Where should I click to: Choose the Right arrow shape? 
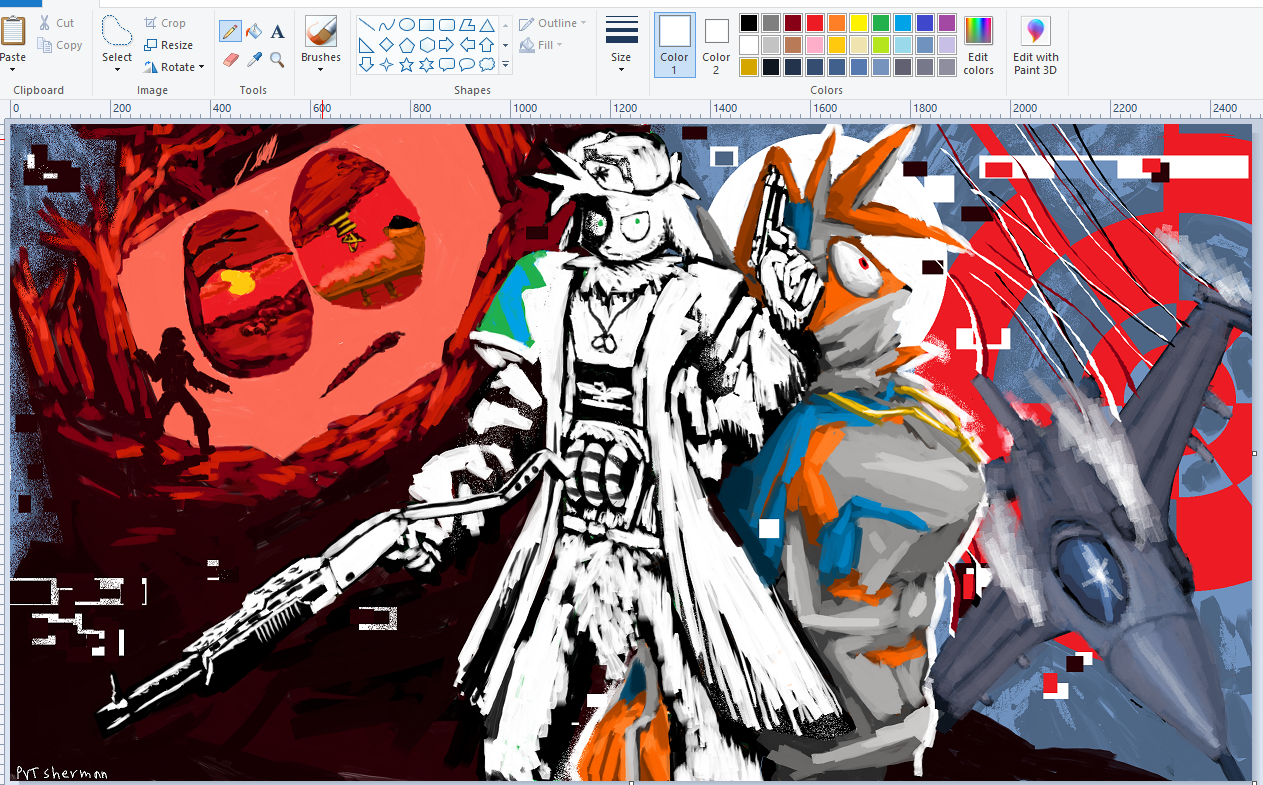[x=447, y=45]
